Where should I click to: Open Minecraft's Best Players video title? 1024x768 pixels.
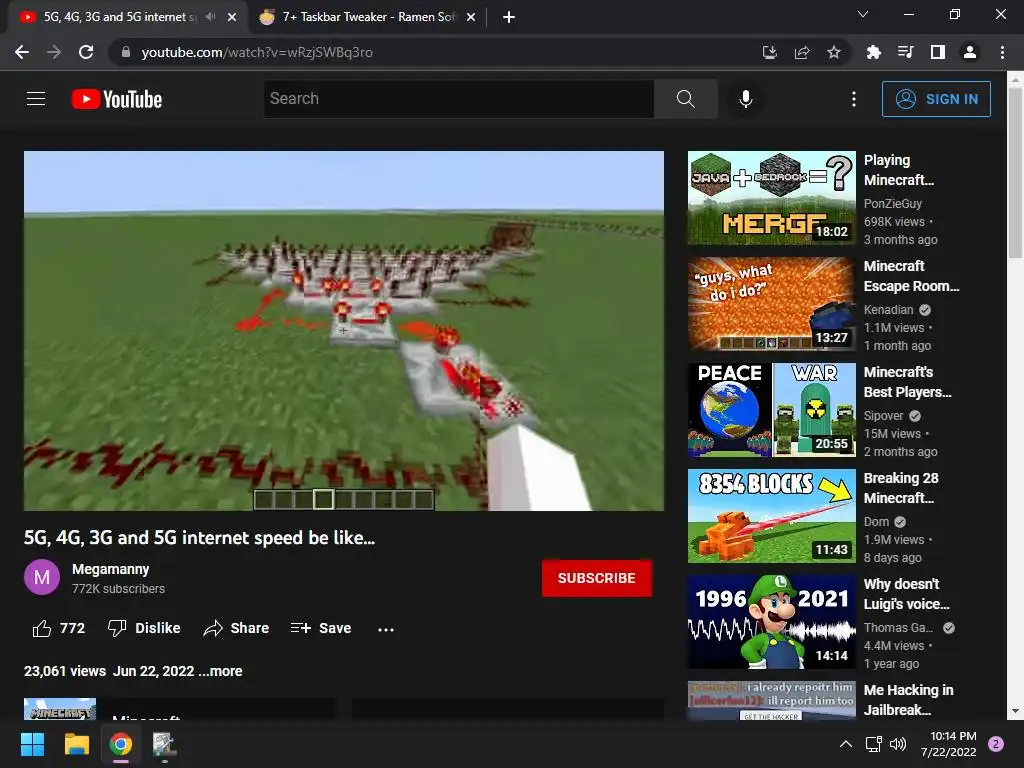coord(907,382)
